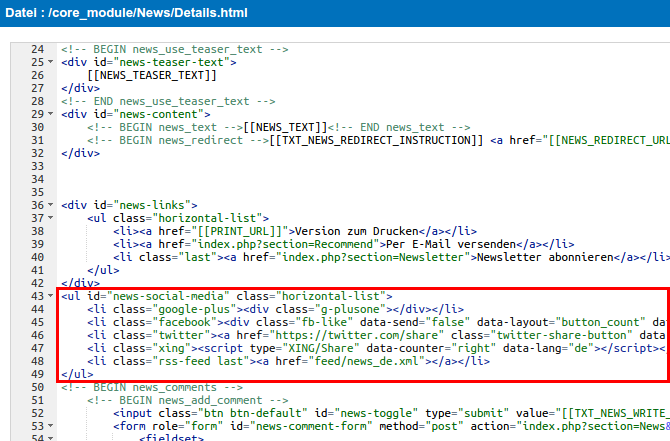The width and height of the screenshot is (670, 441).
Task: Click closing </div> tag on line 32
Action: (x=80, y=153)
